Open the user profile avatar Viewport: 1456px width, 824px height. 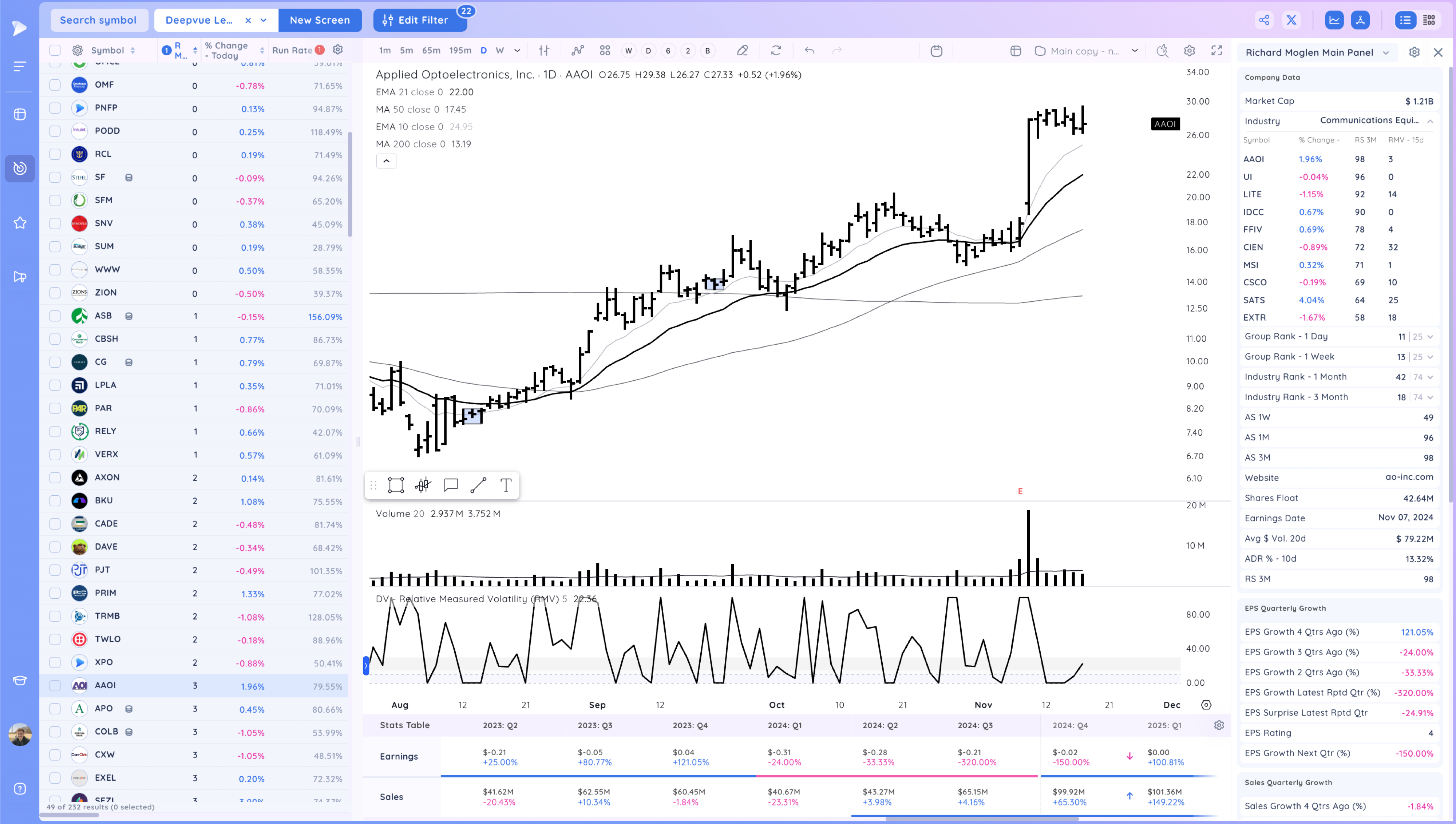(x=20, y=734)
